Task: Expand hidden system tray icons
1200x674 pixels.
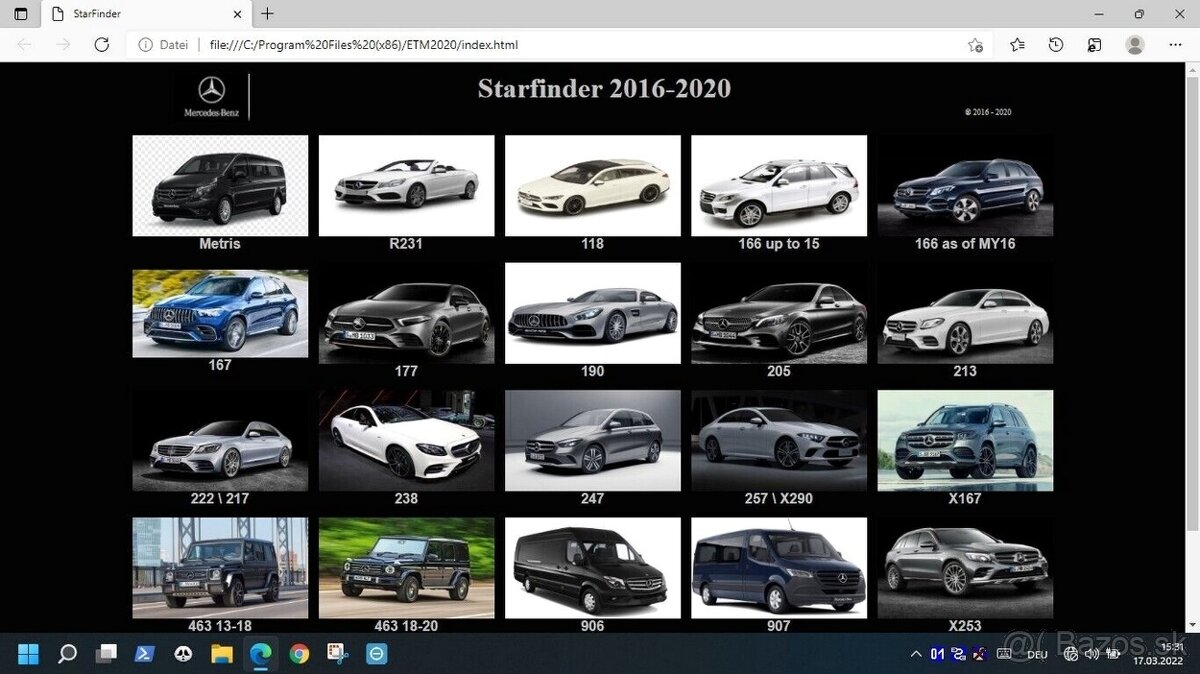Action: (x=916, y=653)
